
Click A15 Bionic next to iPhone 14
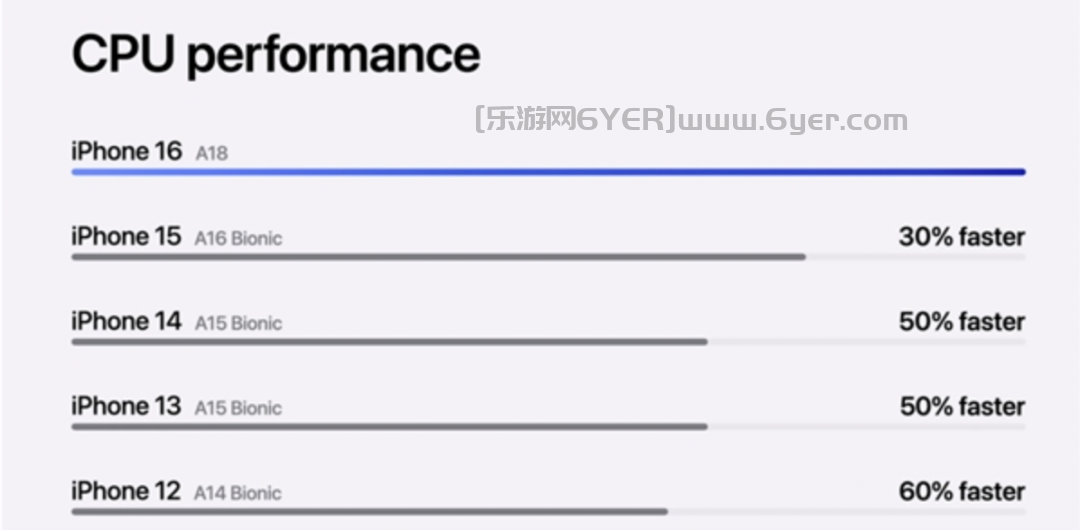(238, 324)
